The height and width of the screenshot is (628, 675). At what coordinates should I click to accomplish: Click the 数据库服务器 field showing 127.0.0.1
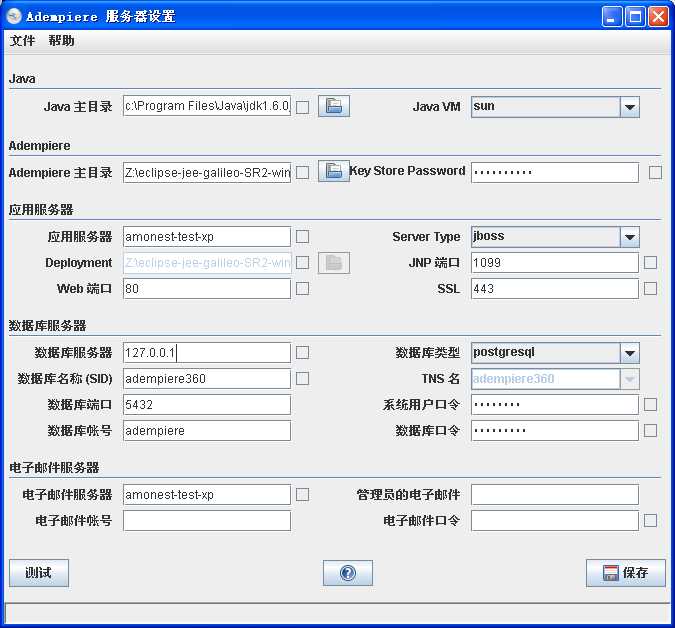click(207, 353)
